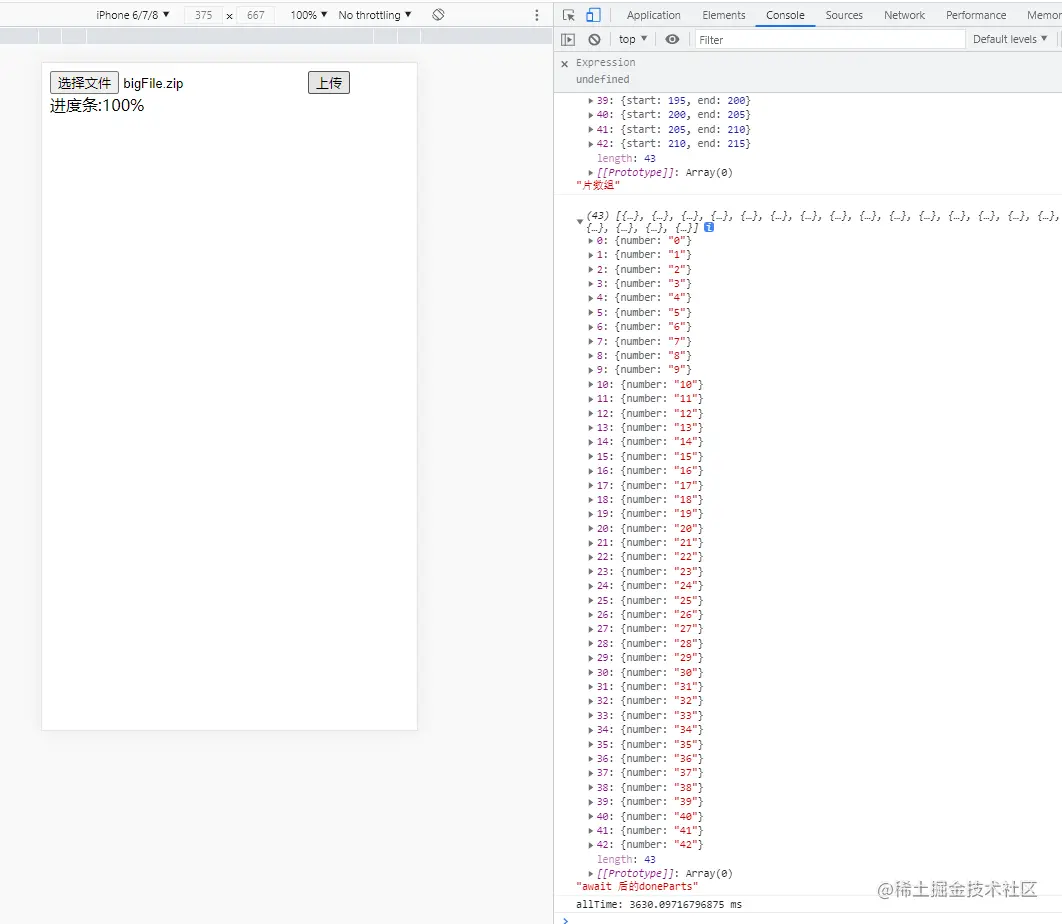1062x924 pixels.
Task: Expand entry 42: {number: "42"}
Action: pos(591,845)
